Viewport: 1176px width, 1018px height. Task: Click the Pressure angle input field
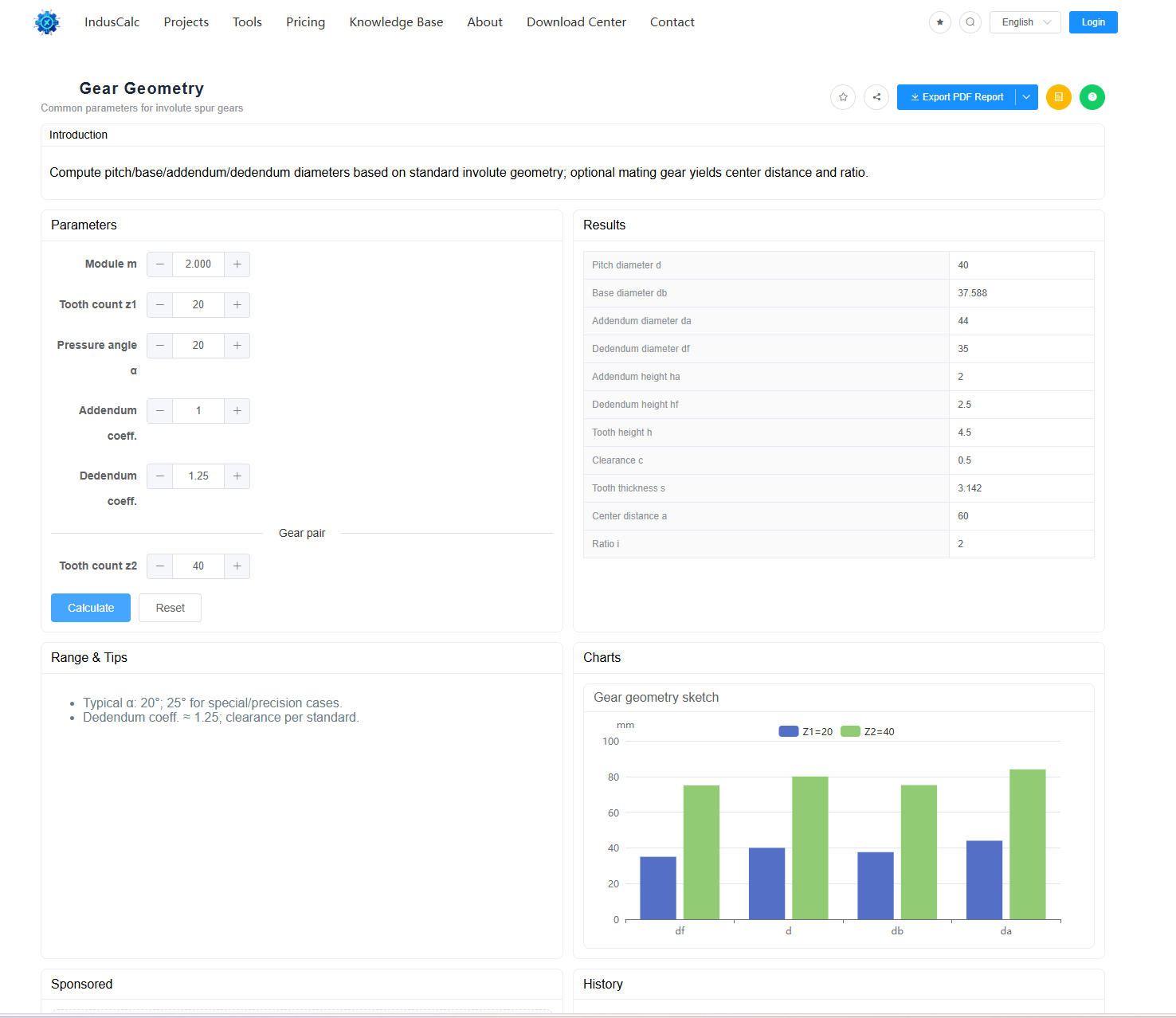click(198, 346)
